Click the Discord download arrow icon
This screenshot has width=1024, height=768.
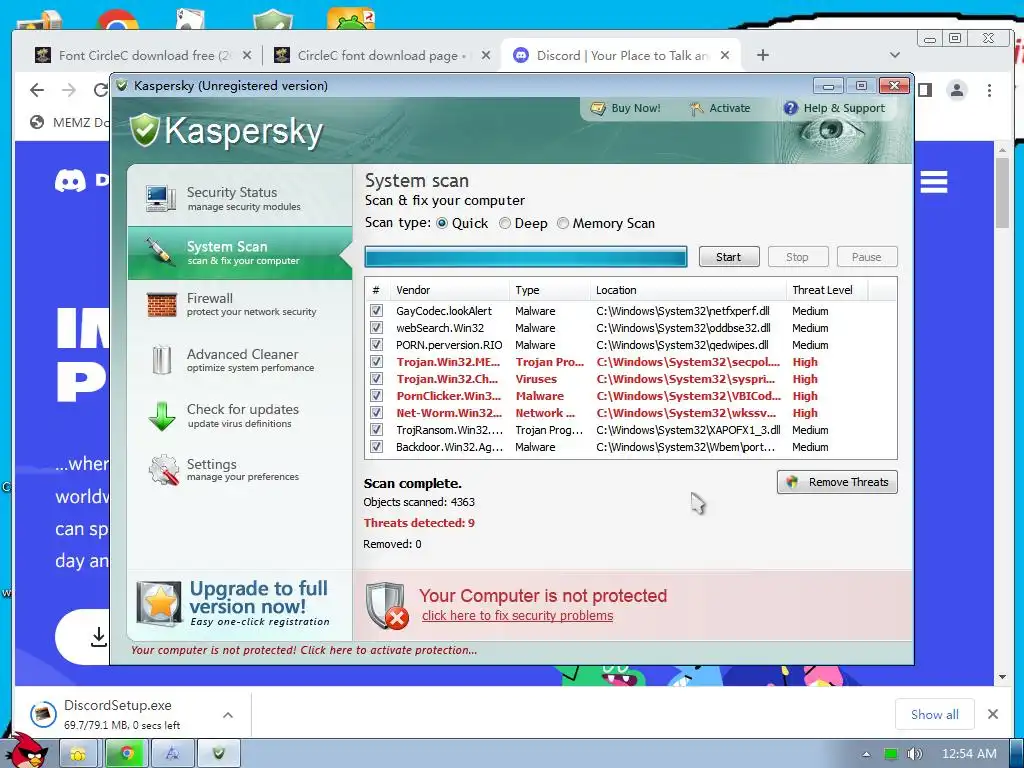(x=99, y=637)
